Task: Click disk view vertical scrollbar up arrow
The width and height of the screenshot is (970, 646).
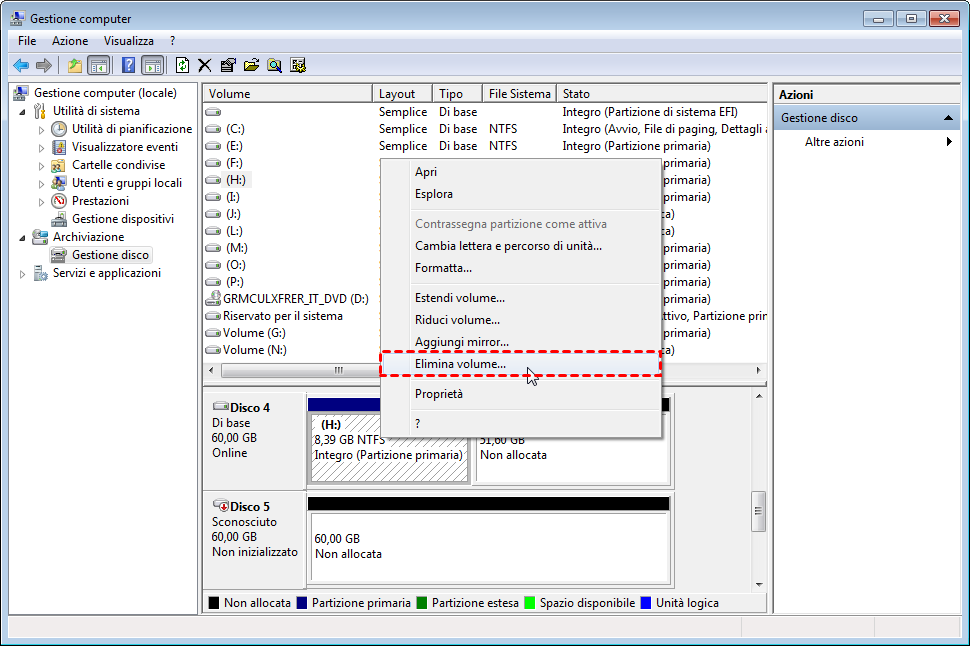Action: [759, 396]
